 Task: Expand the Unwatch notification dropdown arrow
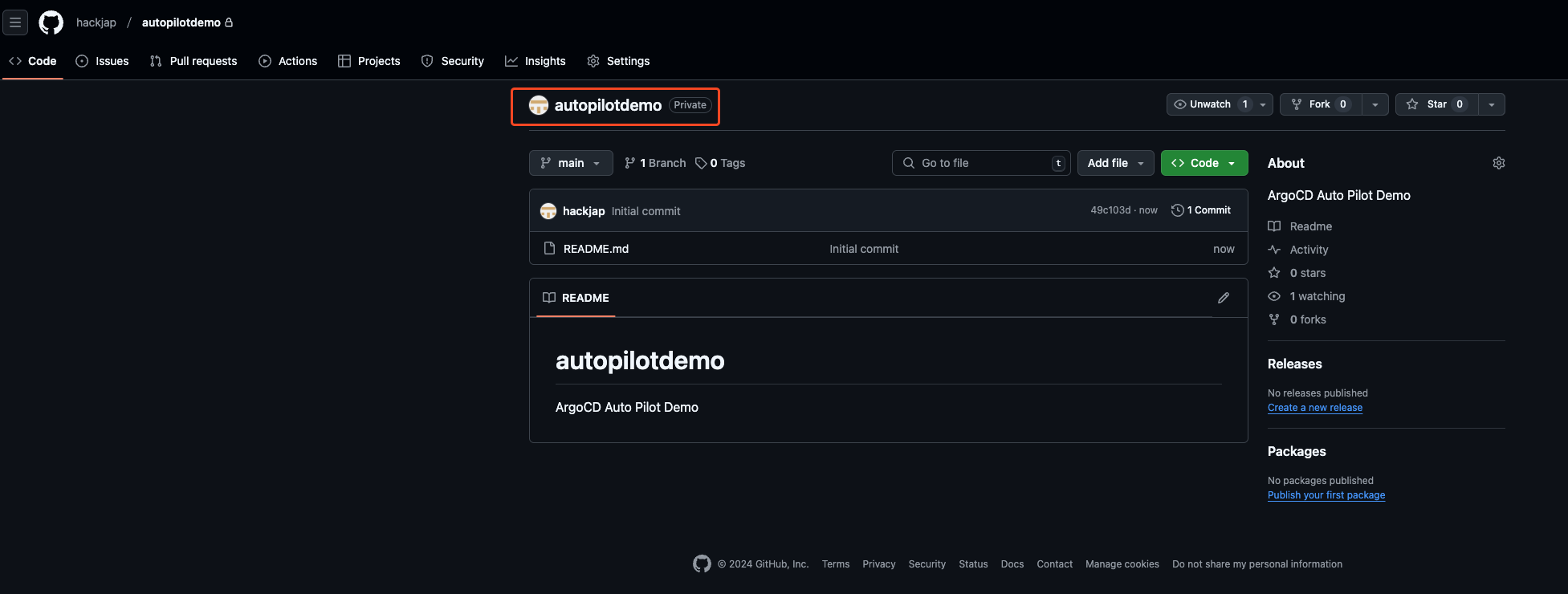click(1263, 104)
